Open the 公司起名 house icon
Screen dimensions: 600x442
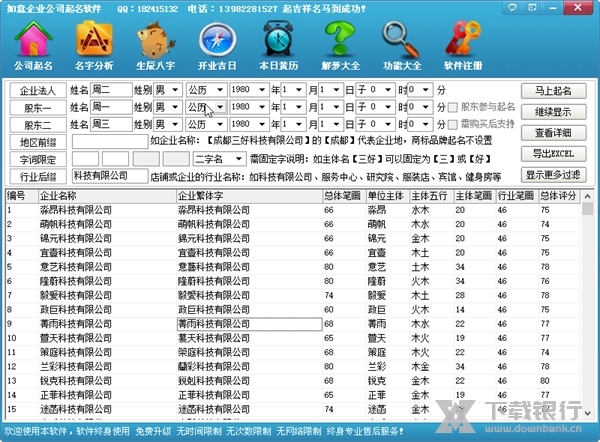[x=34, y=45]
